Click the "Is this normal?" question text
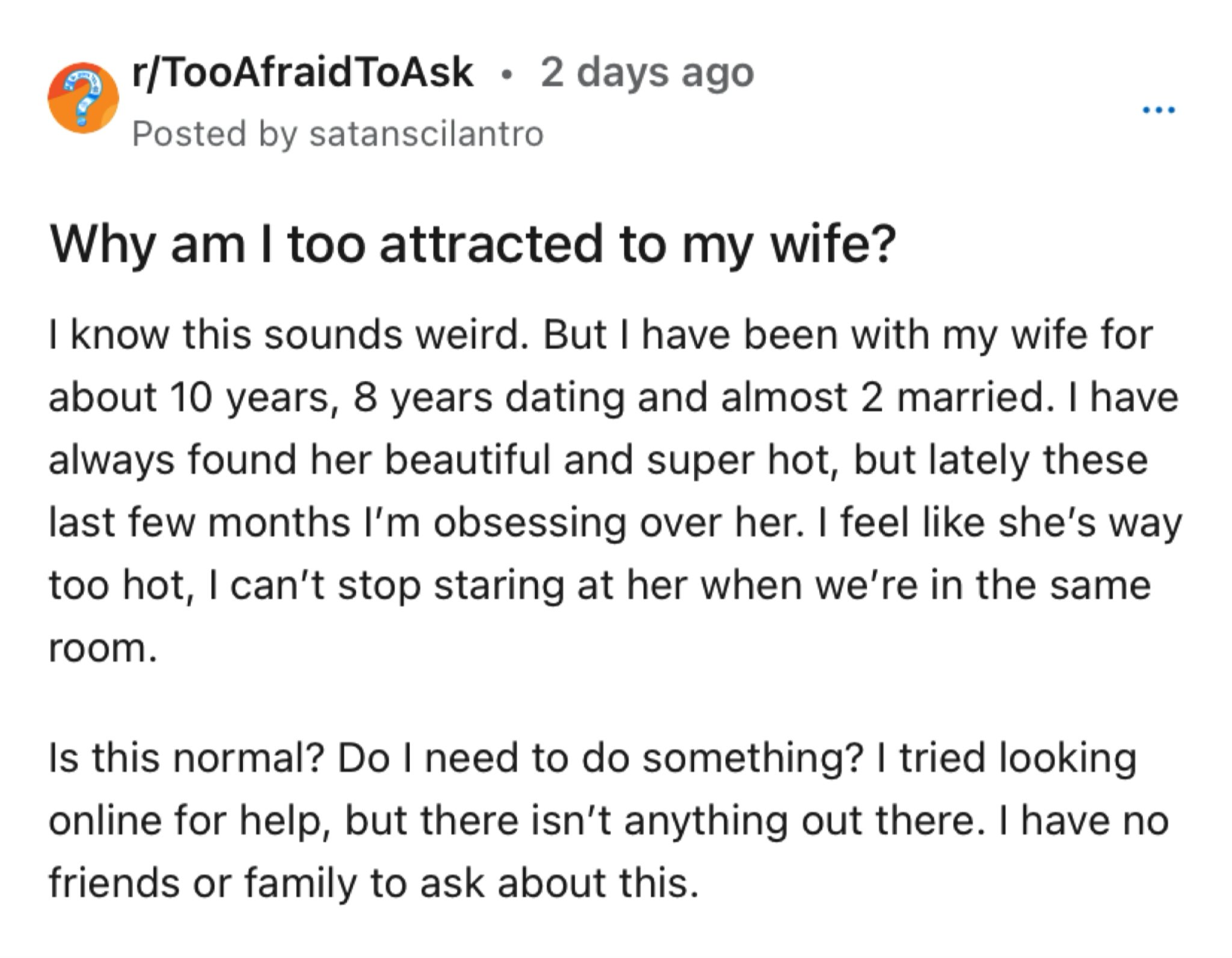This screenshot has width=1232, height=958. click(186, 757)
